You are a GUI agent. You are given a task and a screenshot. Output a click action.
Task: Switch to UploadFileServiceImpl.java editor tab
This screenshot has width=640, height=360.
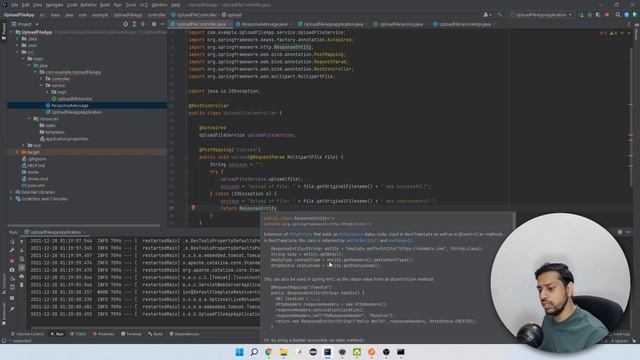[x=464, y=24]
